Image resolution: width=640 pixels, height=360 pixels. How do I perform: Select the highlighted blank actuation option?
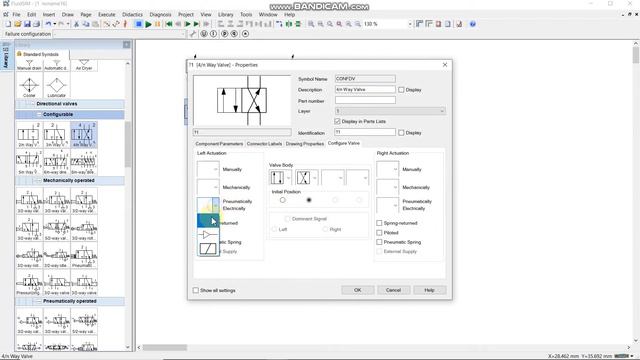click(x=208, y=220)
